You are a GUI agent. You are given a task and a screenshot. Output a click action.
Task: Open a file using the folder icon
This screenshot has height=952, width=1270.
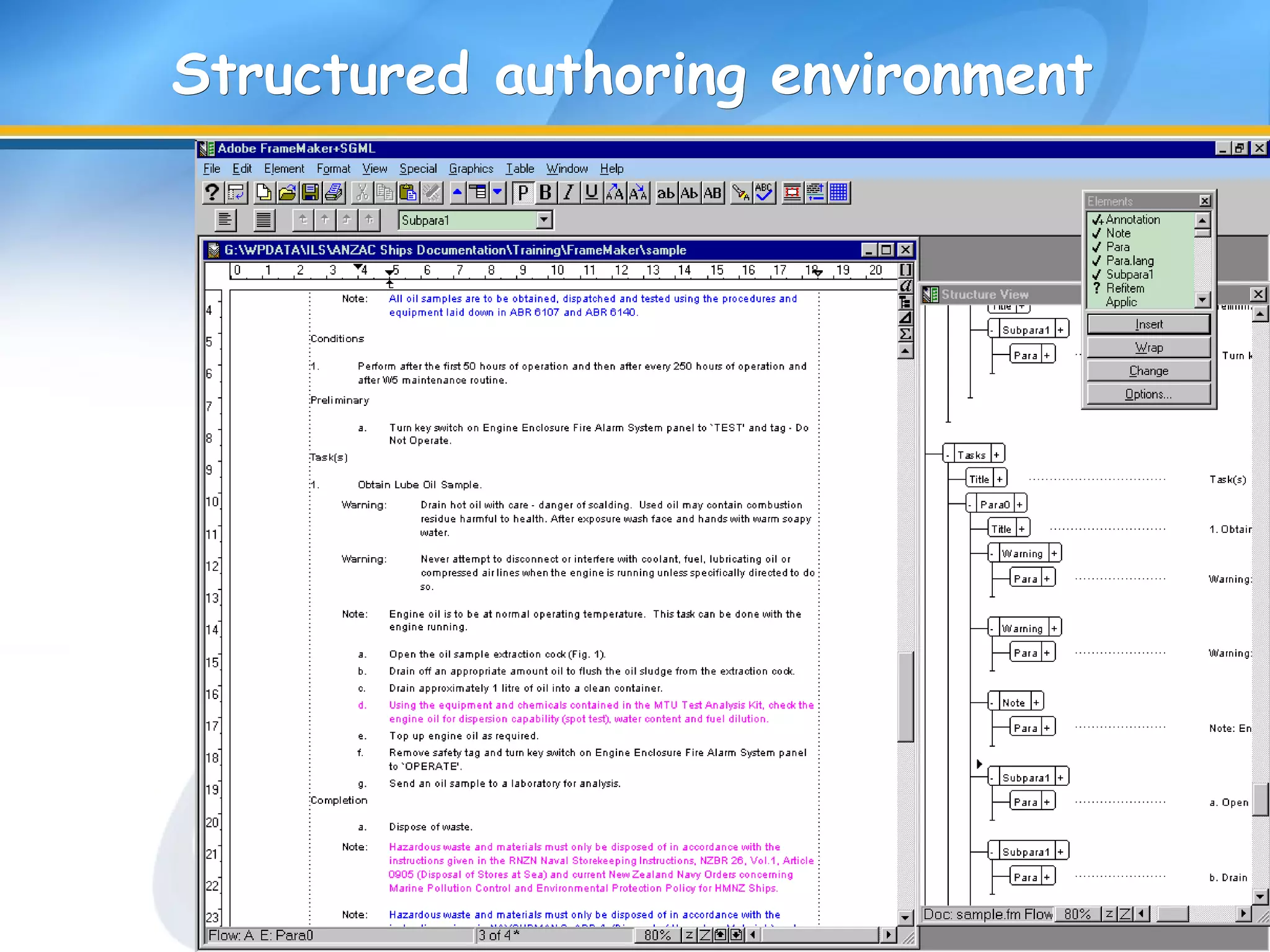pos(287,193)
